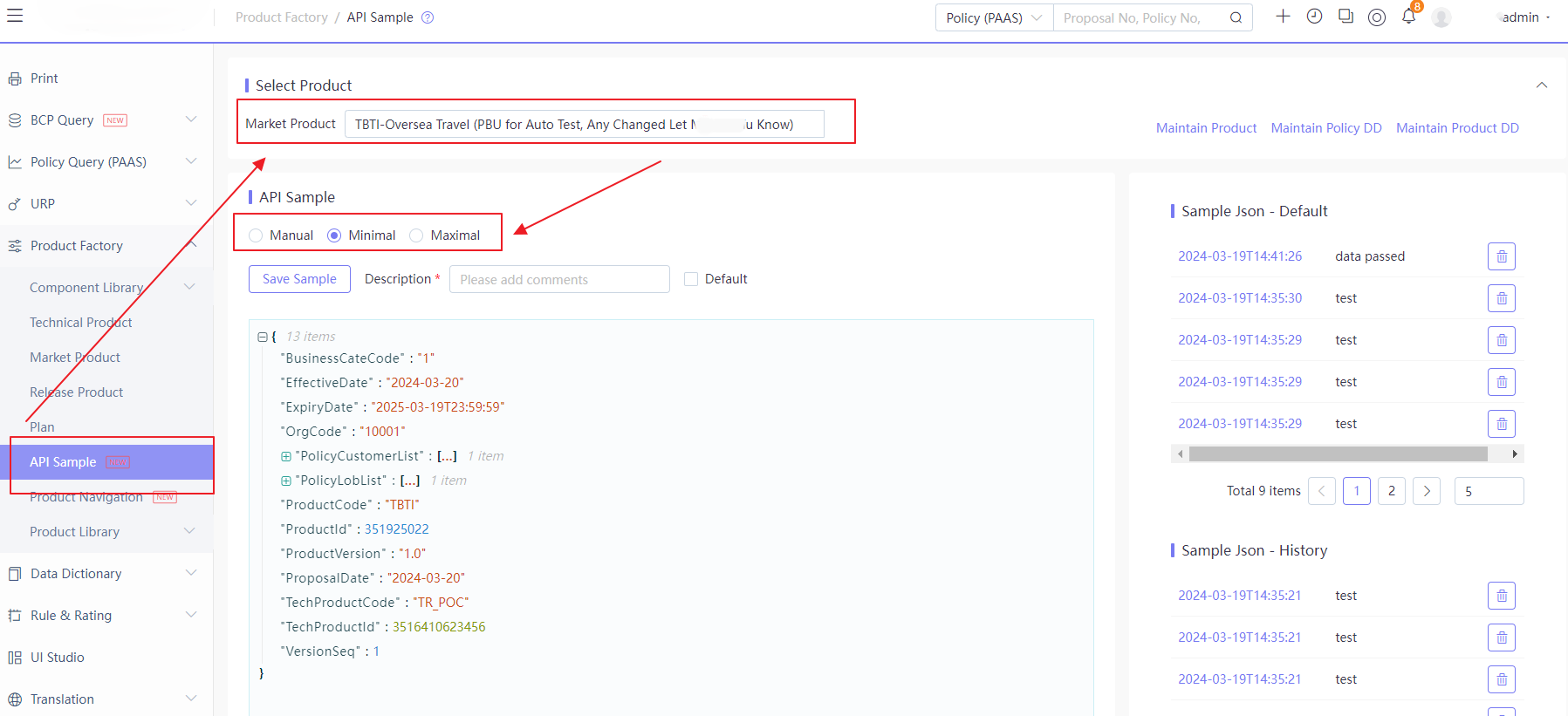Image resolution: width=1568 pixels, height=716 pixels.
Task: Expand the Translation menu chevron
Action: coord(191,699)
